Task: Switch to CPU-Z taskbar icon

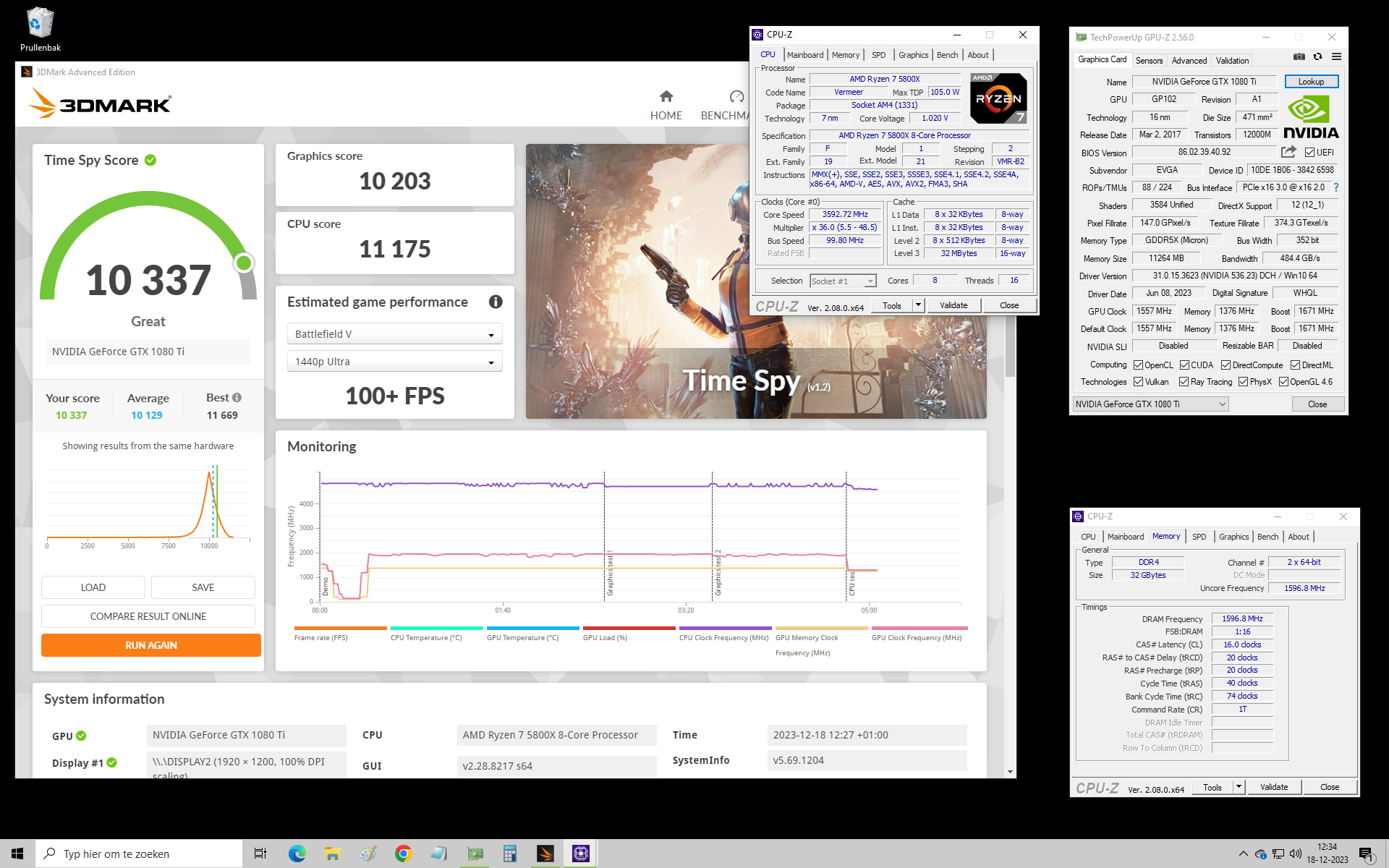Action: click(x=581, y=854)
